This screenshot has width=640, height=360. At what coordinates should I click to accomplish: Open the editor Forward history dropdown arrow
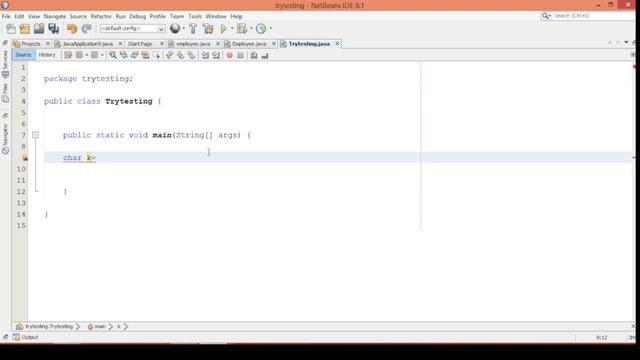point(102,55)
